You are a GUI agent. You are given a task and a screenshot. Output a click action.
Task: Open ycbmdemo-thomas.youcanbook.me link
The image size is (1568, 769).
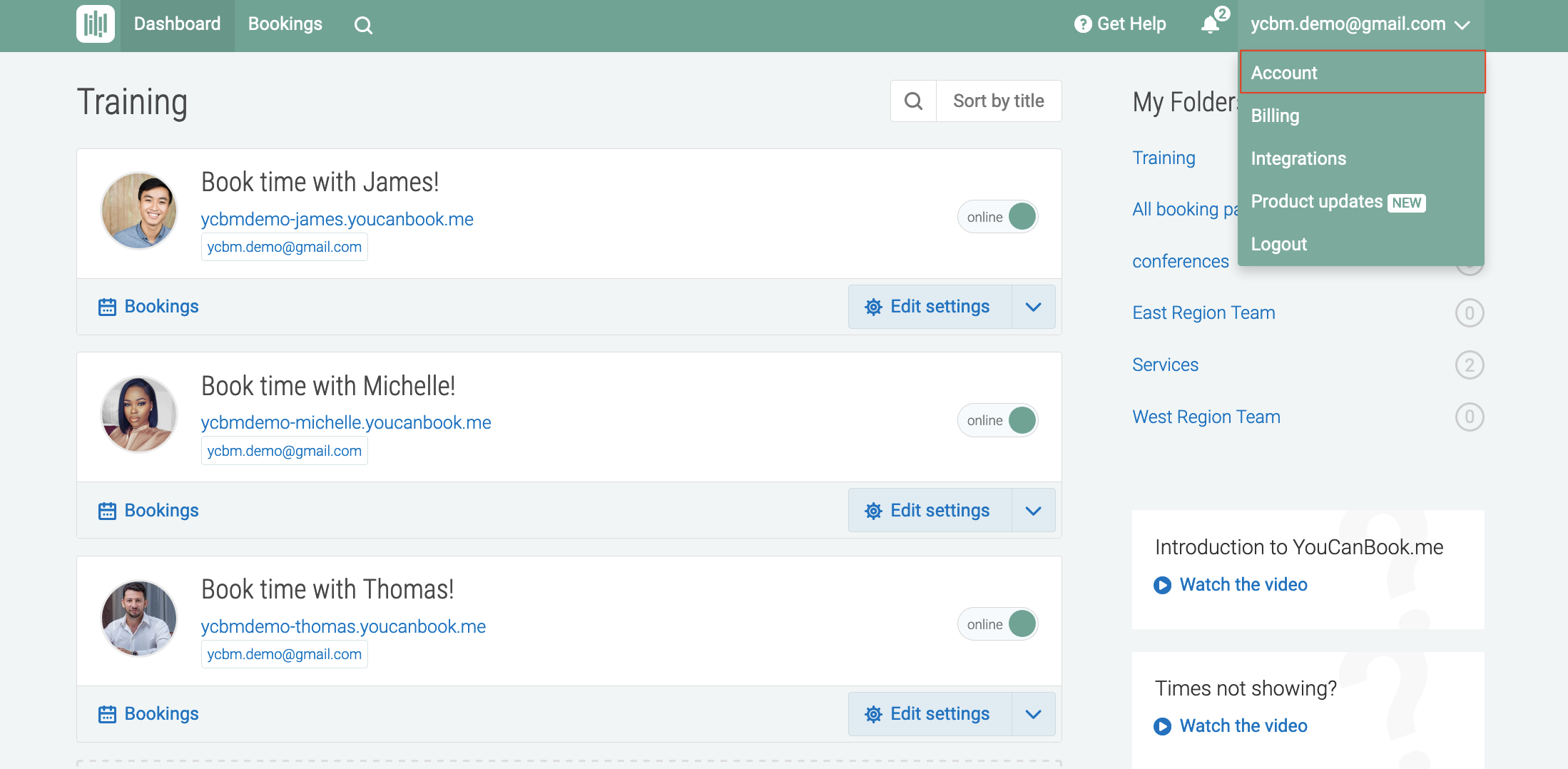tap(343, 626)
